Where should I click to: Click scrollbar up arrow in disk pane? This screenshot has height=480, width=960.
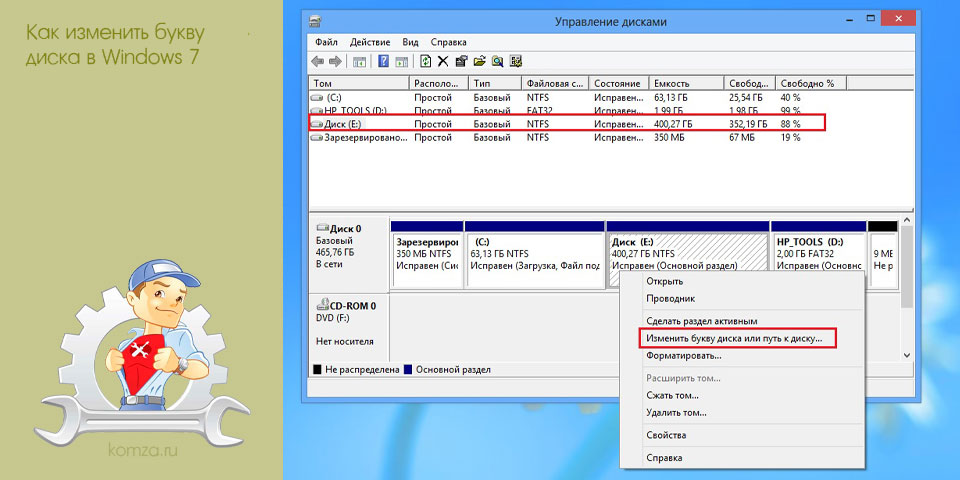tap(907, 220)
